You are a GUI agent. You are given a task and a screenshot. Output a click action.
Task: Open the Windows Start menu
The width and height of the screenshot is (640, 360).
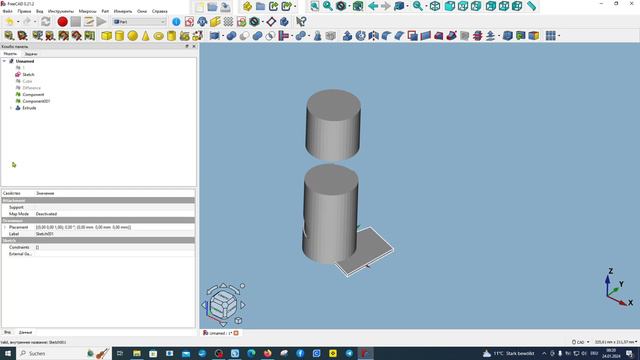[x=7, y=353]
